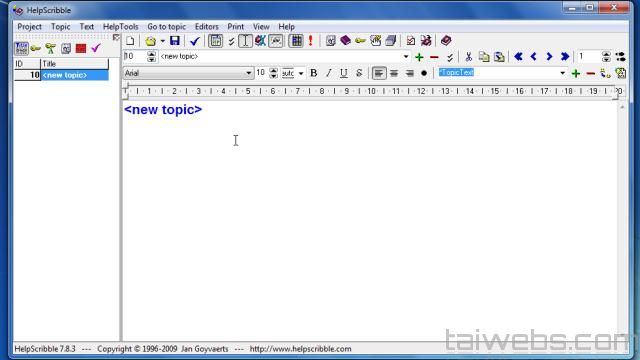Toggle the topic grid view icon in left panel
This screenshot has height=360, width=640.
click(21, 49)
